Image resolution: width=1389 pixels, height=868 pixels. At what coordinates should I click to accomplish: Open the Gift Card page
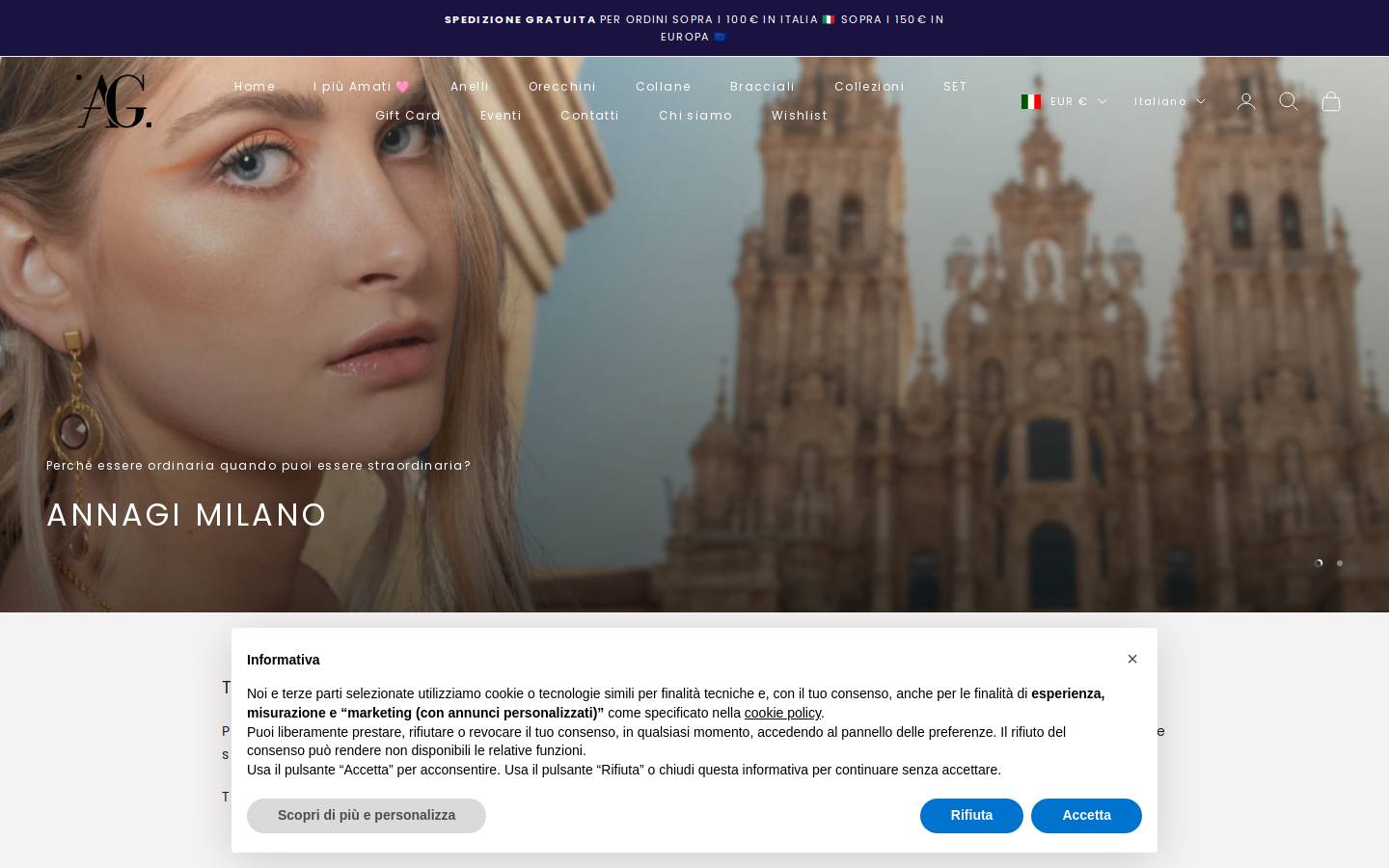408,116
